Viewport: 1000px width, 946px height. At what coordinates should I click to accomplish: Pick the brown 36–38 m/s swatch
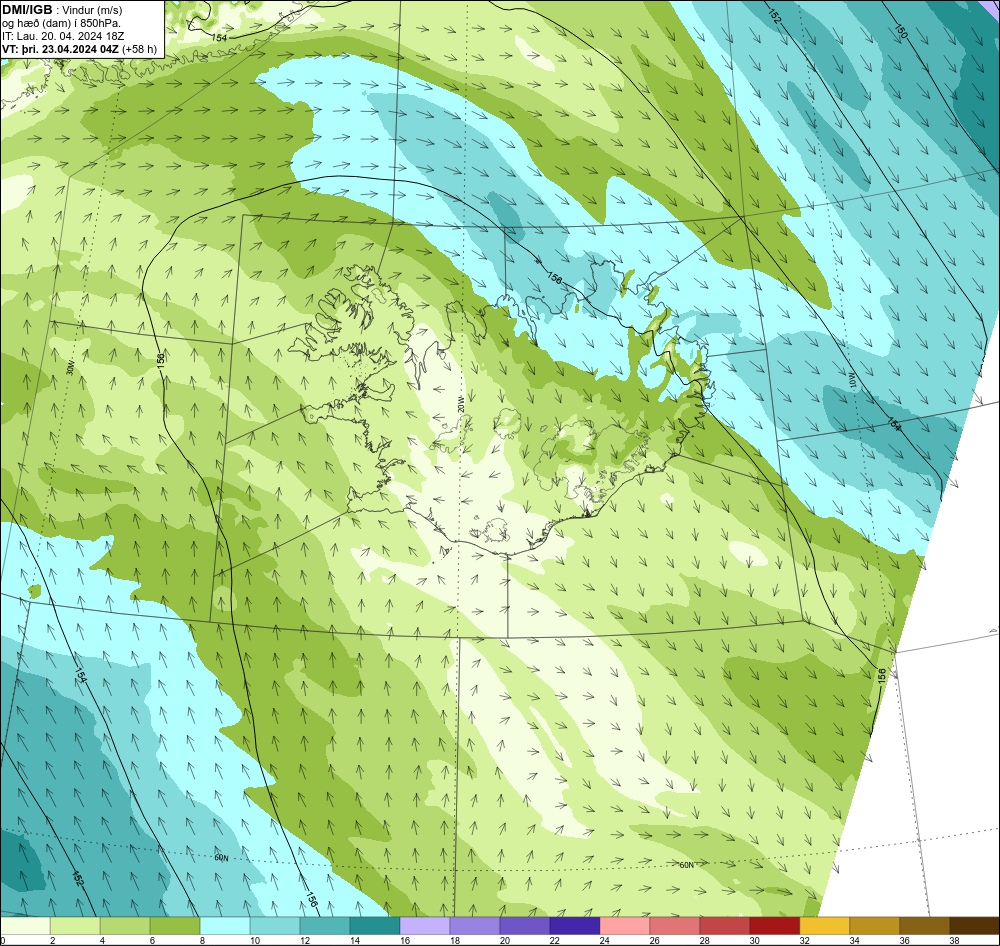coord(925,926)
